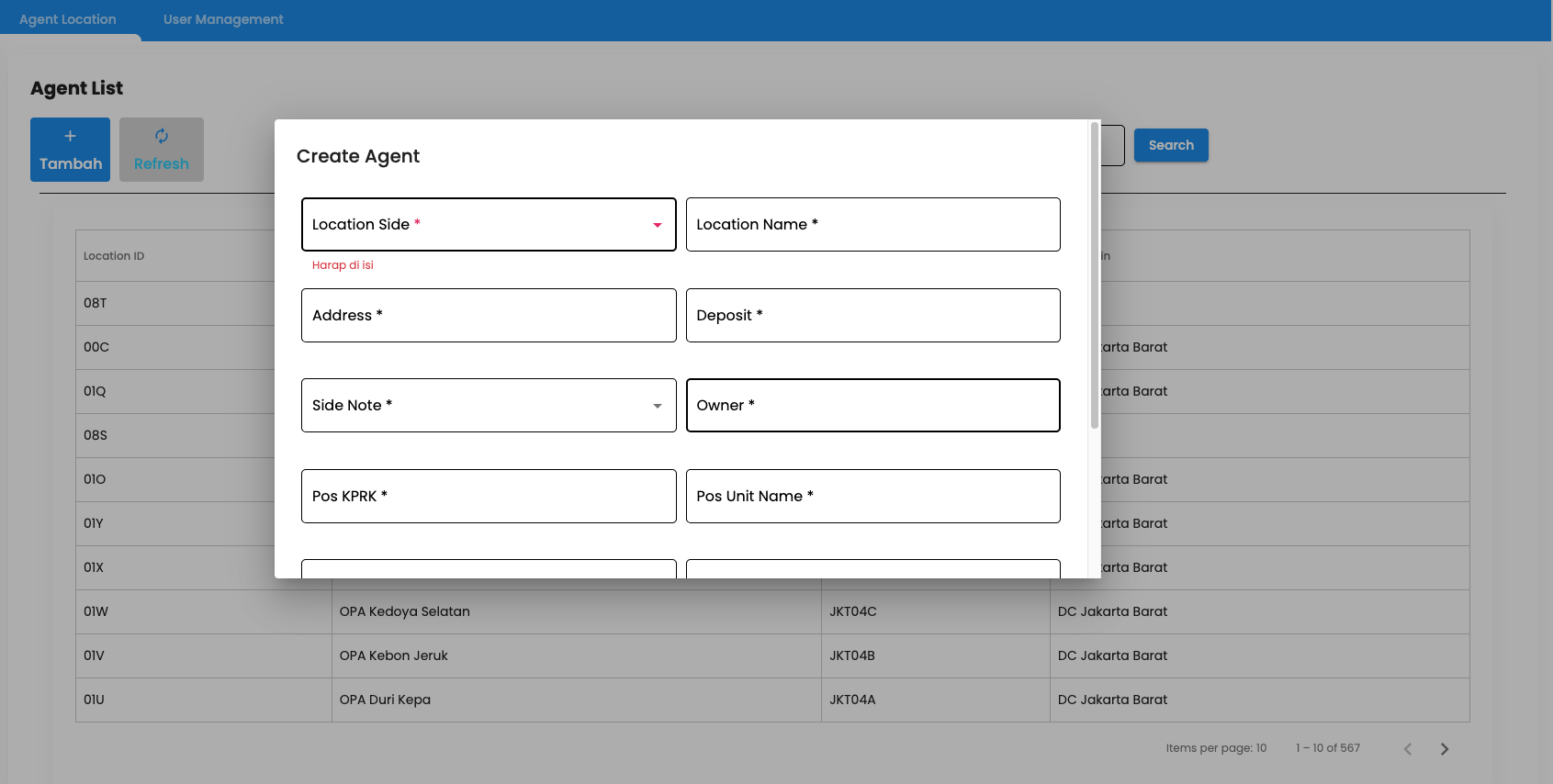The width and height of the screenshot is (1553, 784).
Task: Go to next page with right chevron
Action: (x=1444, y=749)
